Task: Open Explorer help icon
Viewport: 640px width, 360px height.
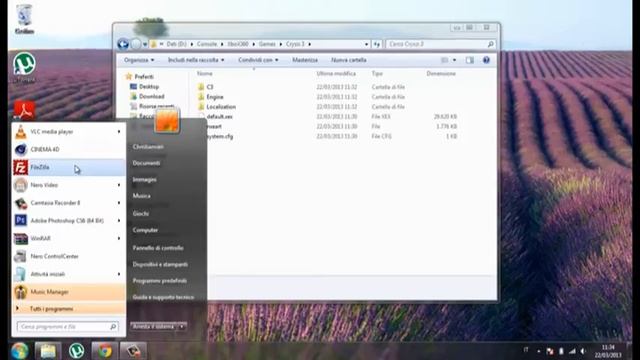Action: (486, 60)
